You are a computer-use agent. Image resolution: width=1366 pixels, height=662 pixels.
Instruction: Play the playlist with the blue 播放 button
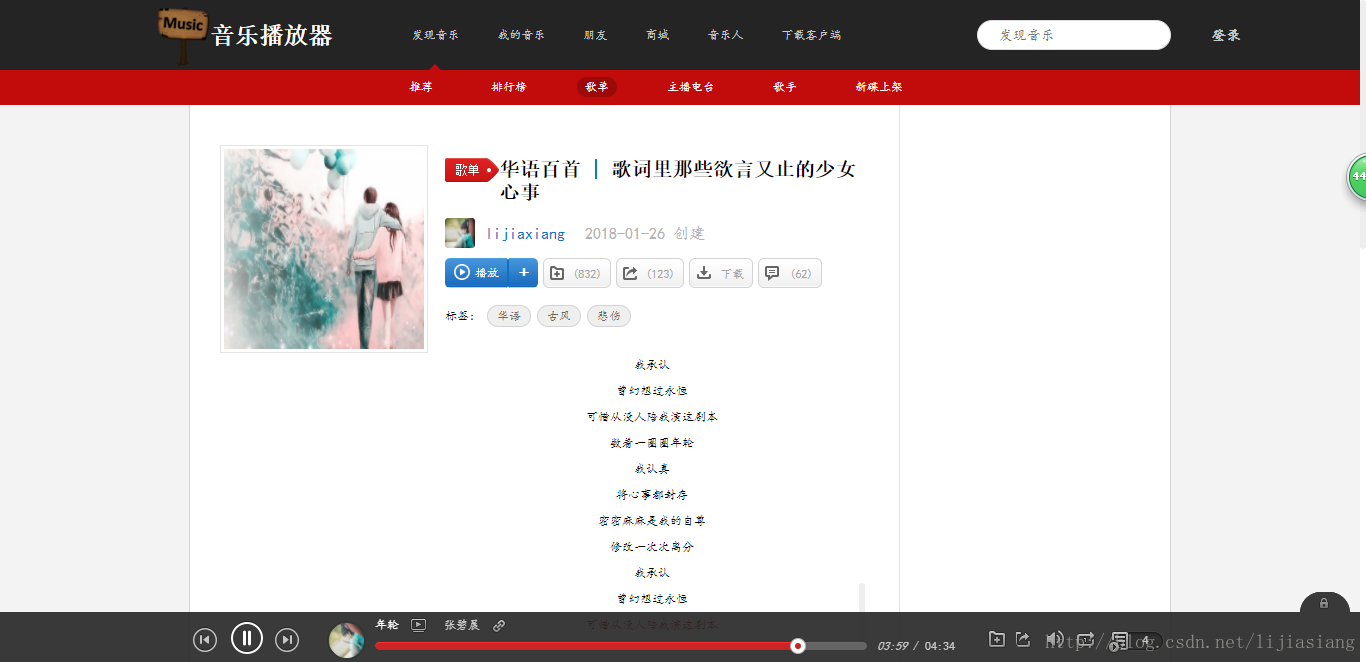pos(476,273)
